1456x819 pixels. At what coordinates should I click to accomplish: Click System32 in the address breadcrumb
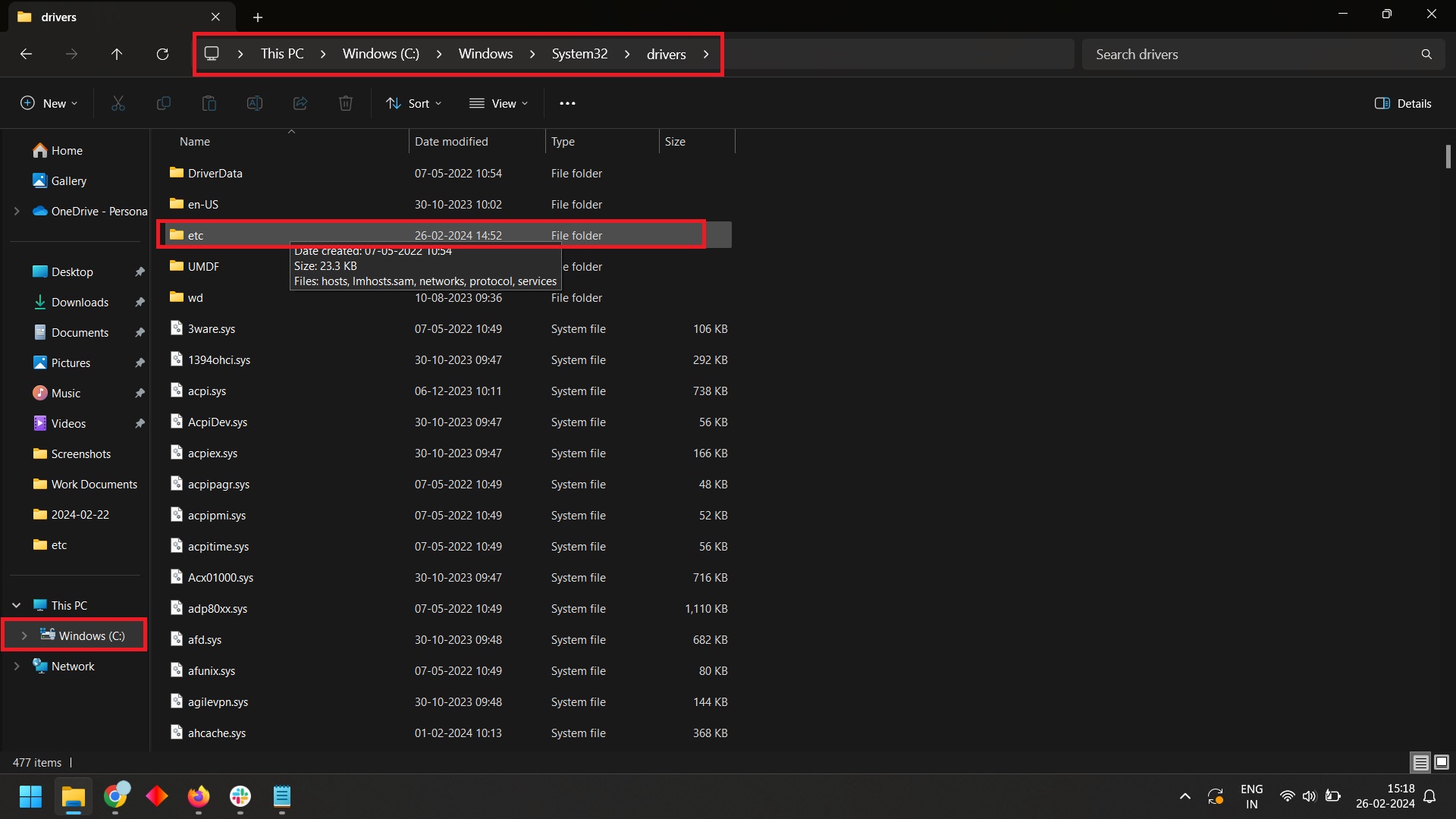pyautogui.click(x=579, y=54)
